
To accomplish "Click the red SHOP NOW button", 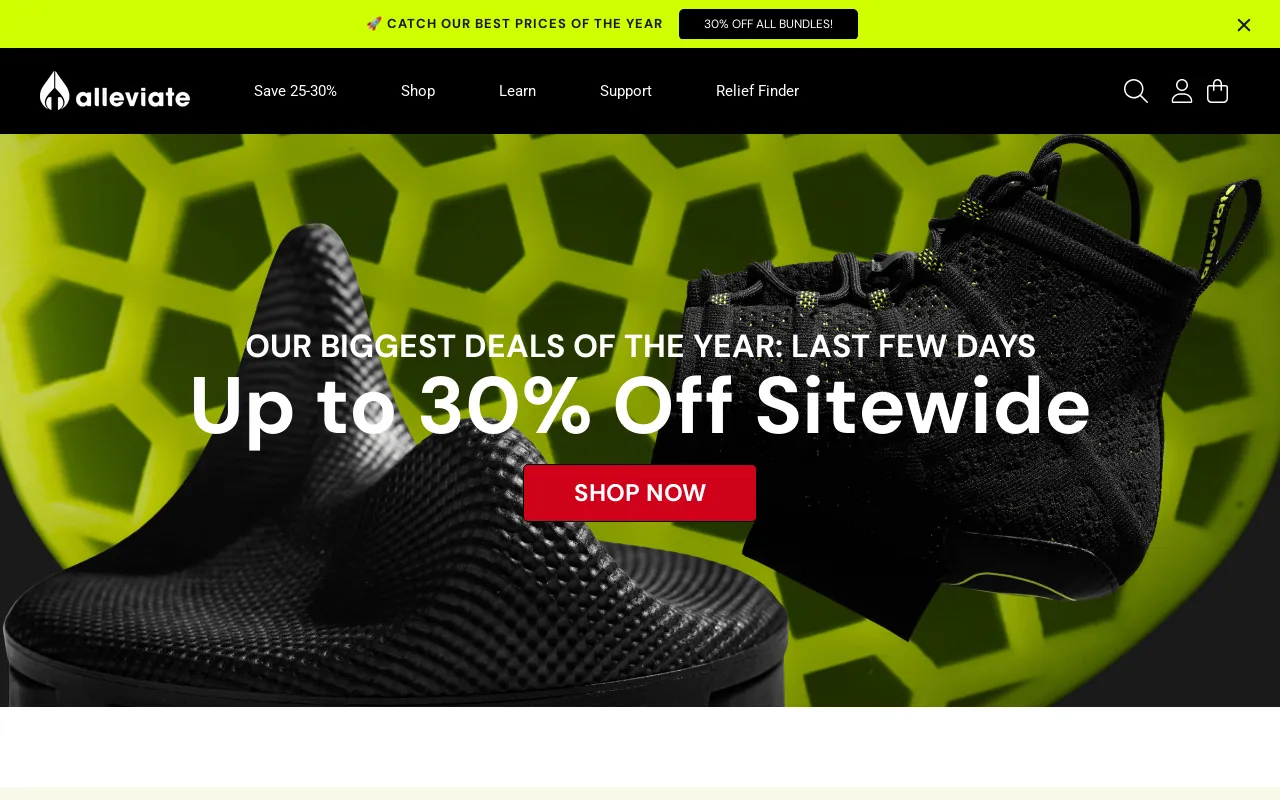I will click(x=640, y=493).
